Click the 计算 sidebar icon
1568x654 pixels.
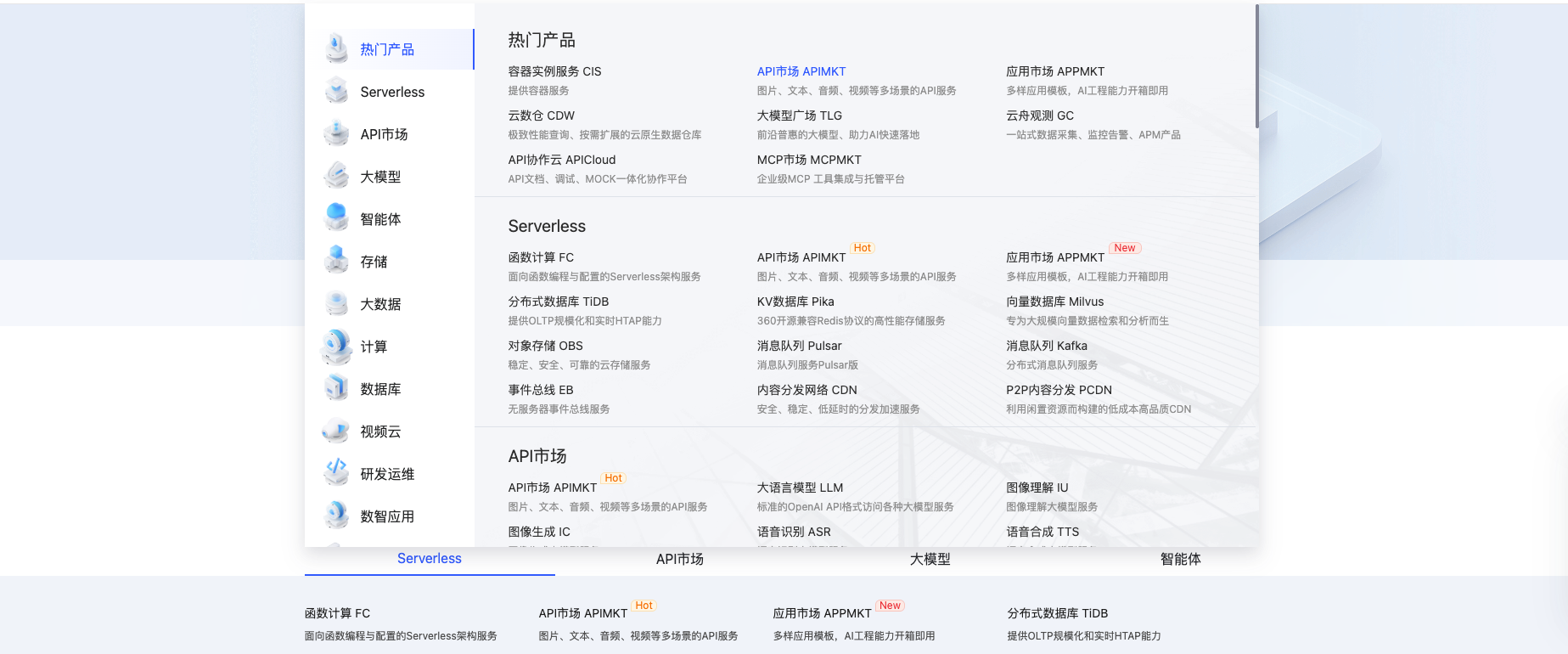337,347
